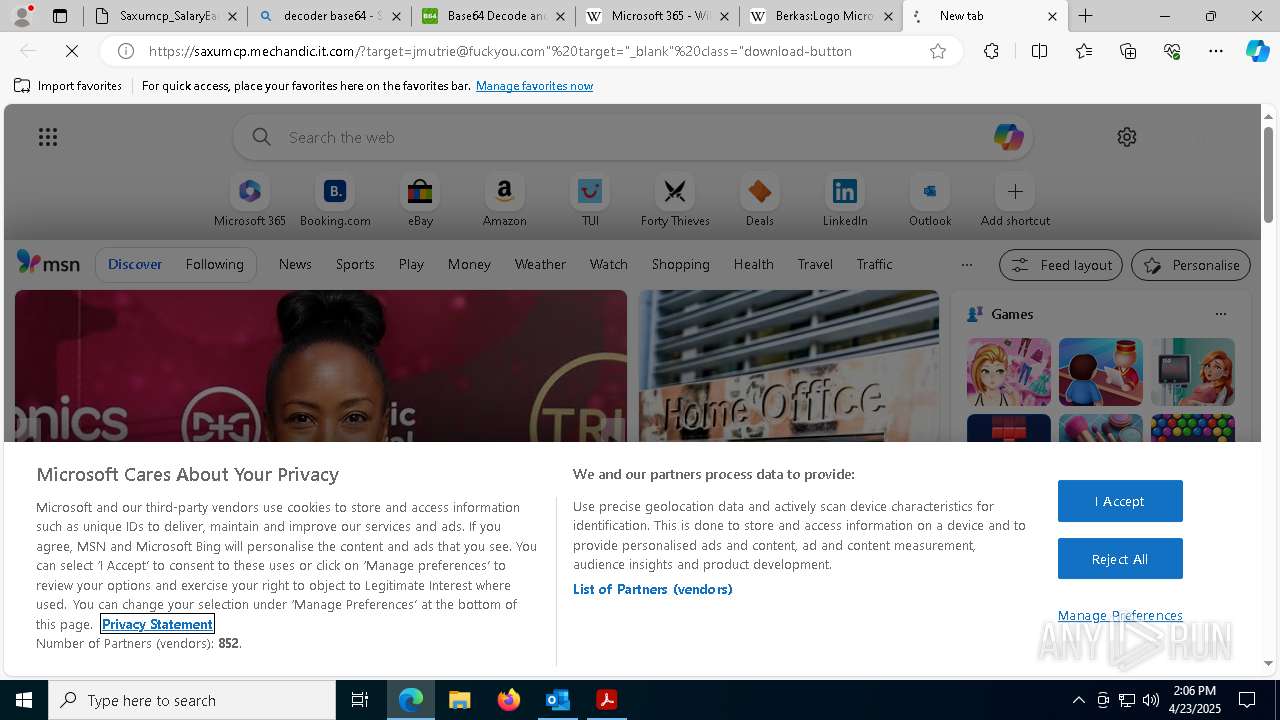Toggle Split screen icon in toolbar
Screen dimensions: 1280x720
[1039, 51]
